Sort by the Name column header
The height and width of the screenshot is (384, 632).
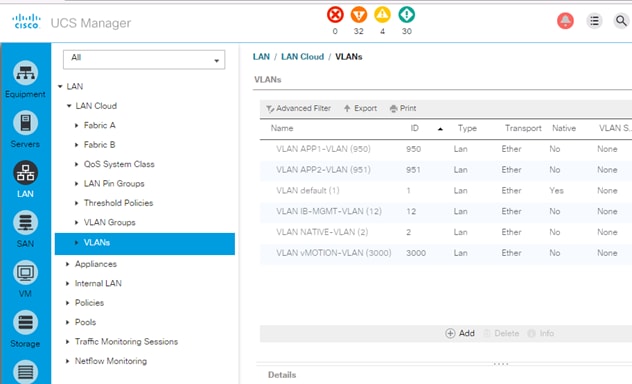282,128
